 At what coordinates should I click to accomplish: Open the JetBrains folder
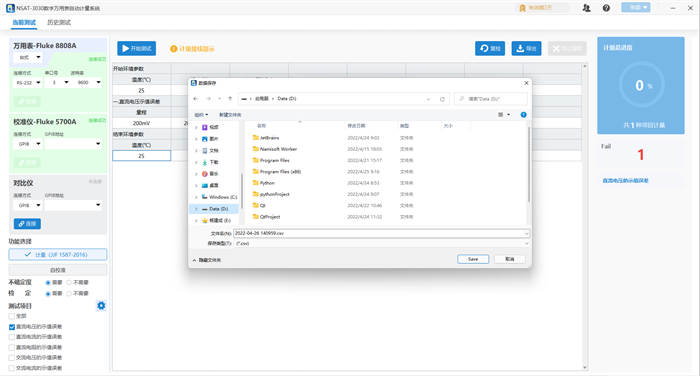pyautogui.click(x=270, y=138)
